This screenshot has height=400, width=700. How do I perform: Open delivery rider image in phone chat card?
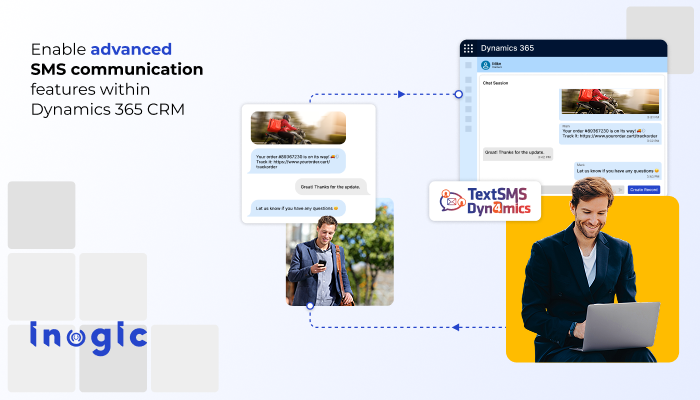[298, 128]
